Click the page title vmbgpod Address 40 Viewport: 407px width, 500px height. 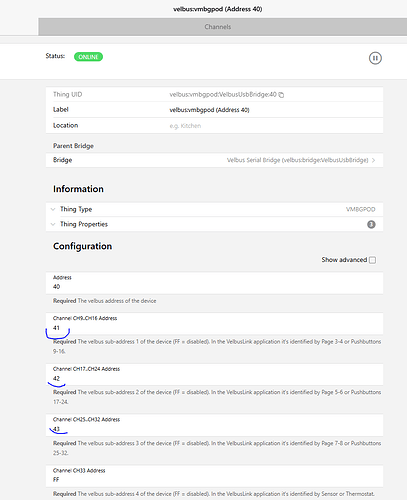pos(218,9)
